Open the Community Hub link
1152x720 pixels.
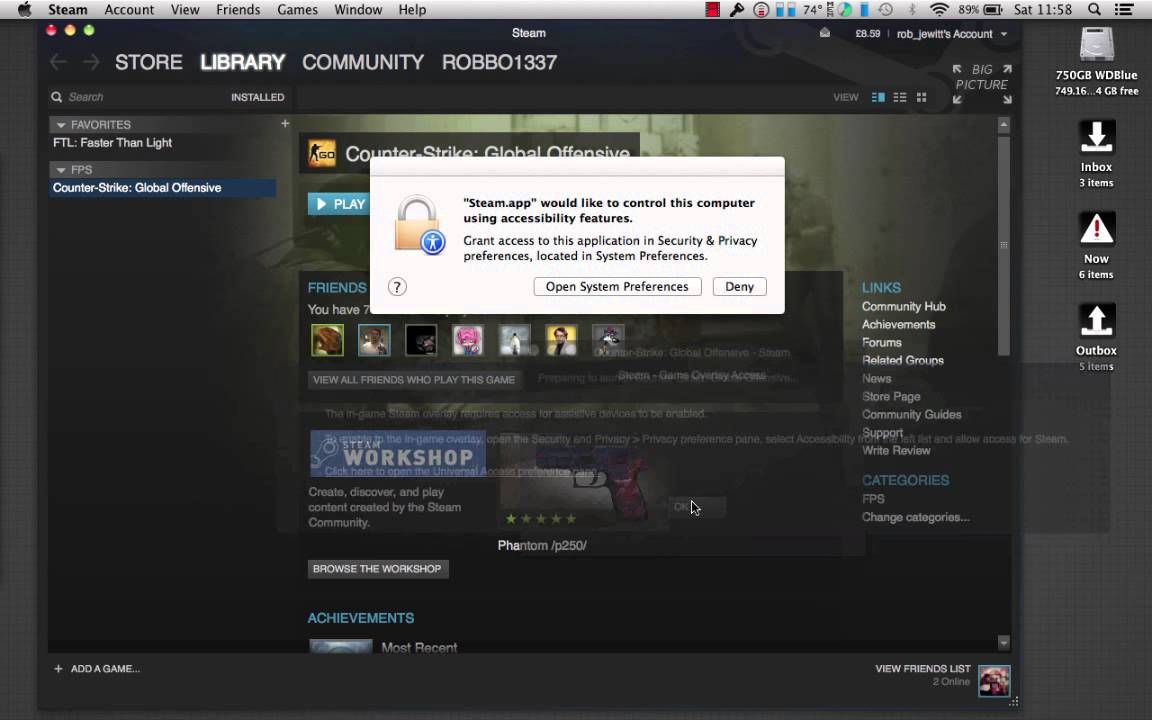904,306
